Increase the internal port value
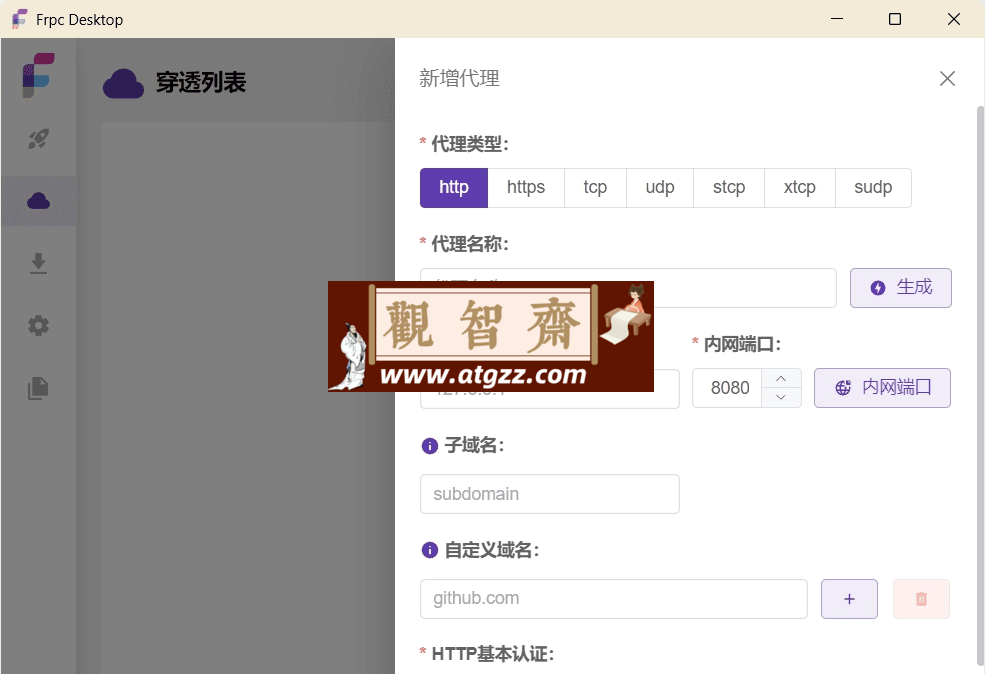The width and height of the screenshot is (985, 674). point(781,378)
